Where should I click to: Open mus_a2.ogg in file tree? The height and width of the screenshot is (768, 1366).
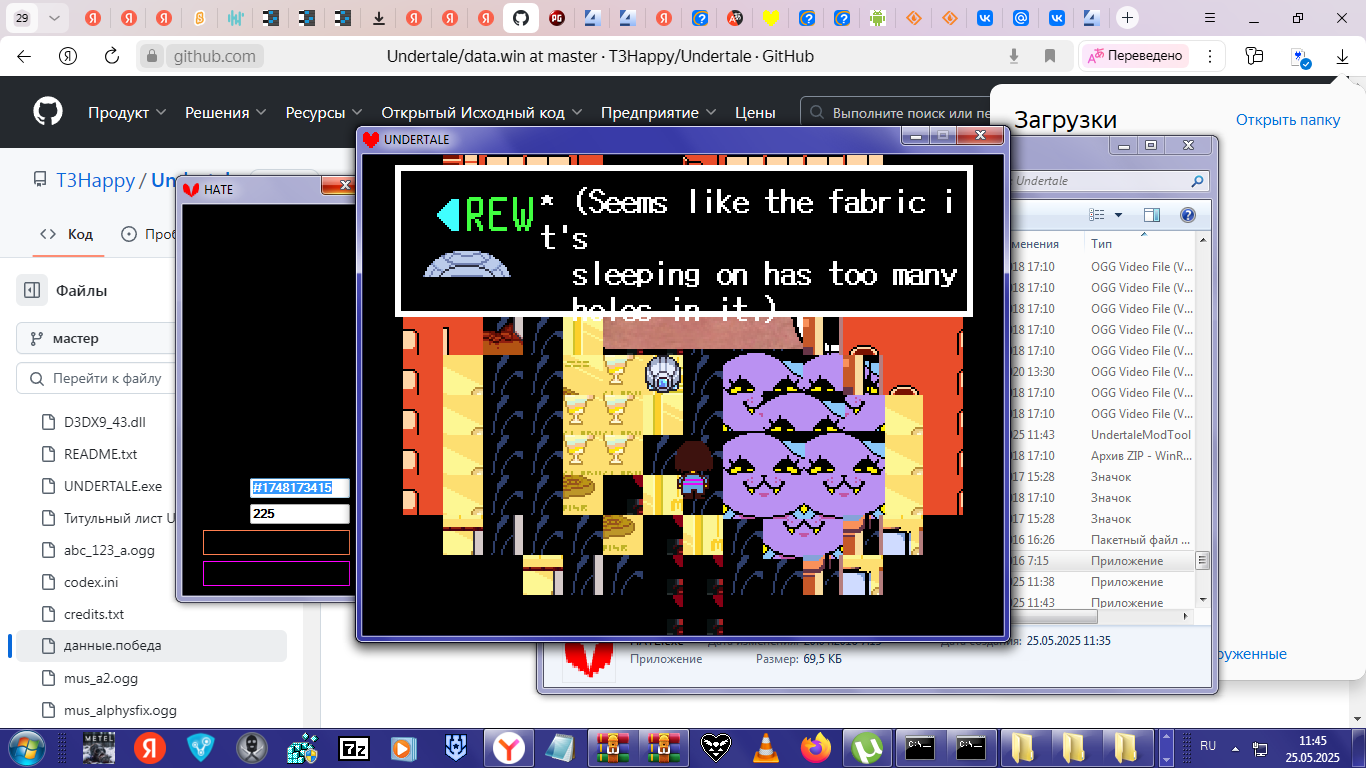point(101,678)
